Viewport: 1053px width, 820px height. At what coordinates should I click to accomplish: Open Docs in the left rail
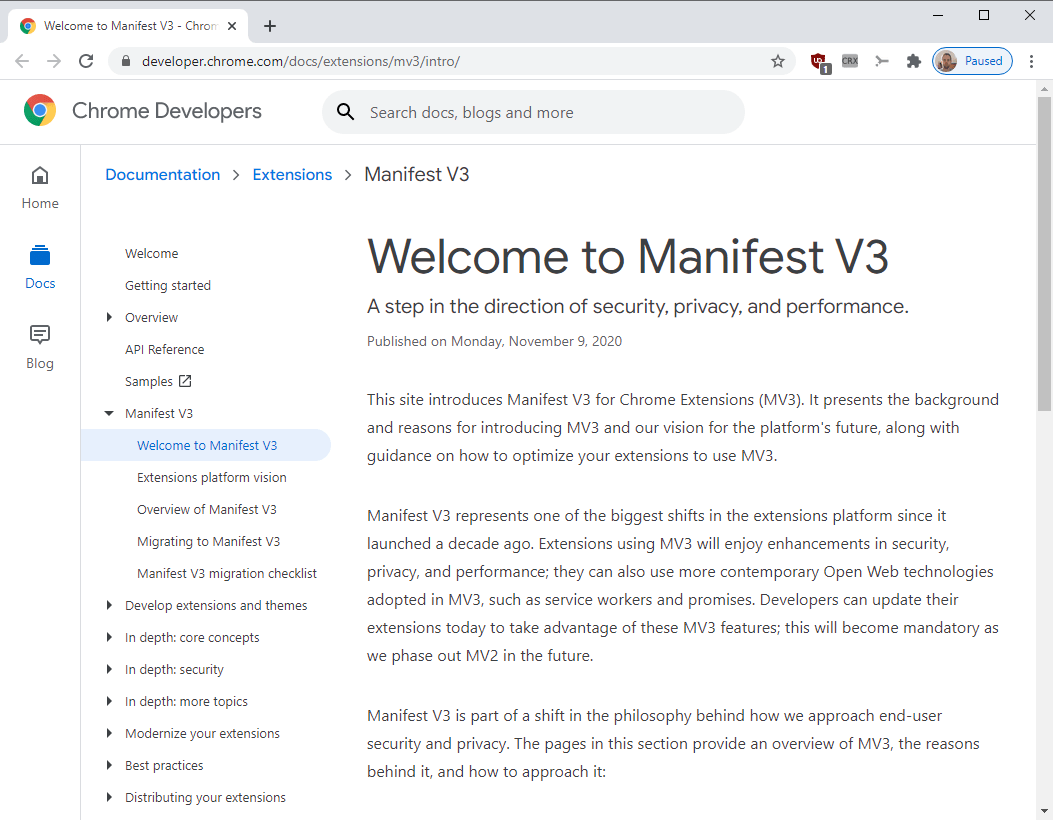pyautogui.click(x=40, y=267)
